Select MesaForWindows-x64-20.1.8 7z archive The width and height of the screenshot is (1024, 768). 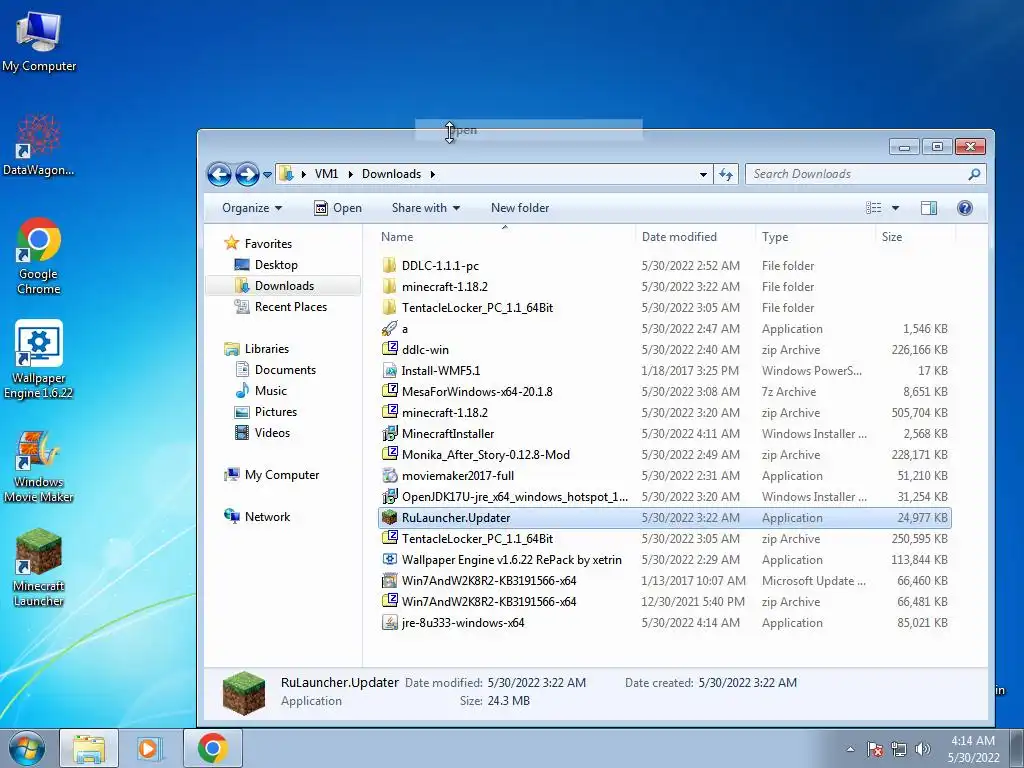pos(664,392)
